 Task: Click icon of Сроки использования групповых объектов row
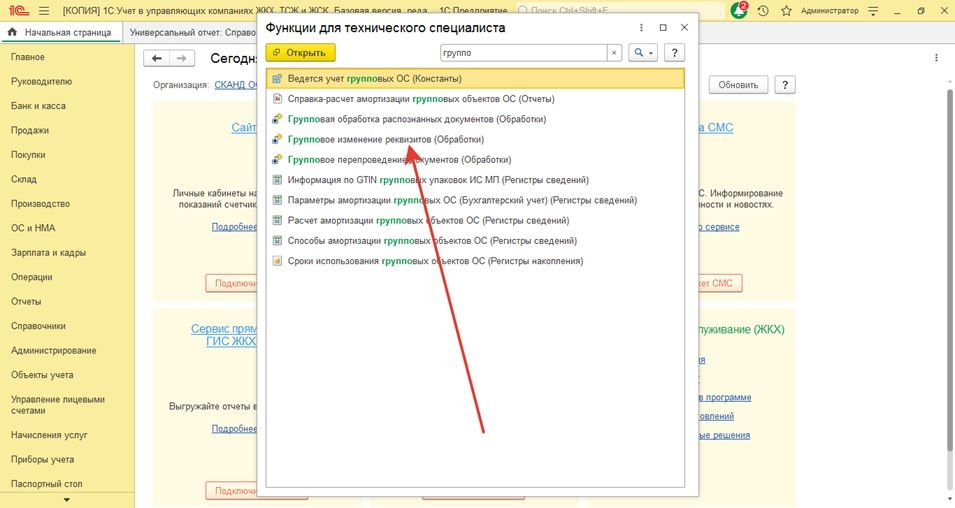[x=277, y=261]
